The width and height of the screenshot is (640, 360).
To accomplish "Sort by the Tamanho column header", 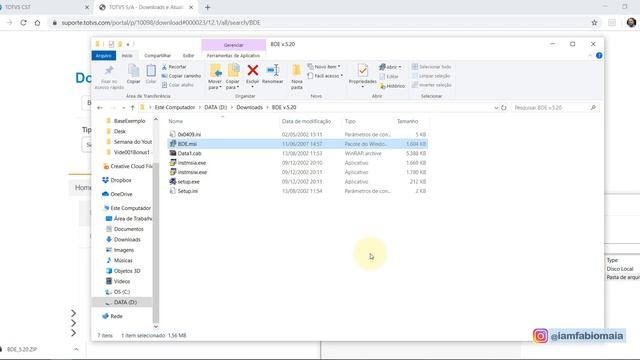I will point(407,121).
